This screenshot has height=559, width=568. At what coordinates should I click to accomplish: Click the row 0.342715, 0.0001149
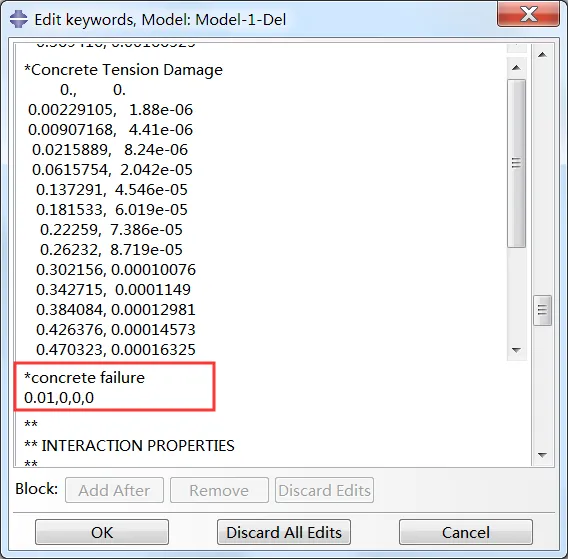click(x=113, y=289)
